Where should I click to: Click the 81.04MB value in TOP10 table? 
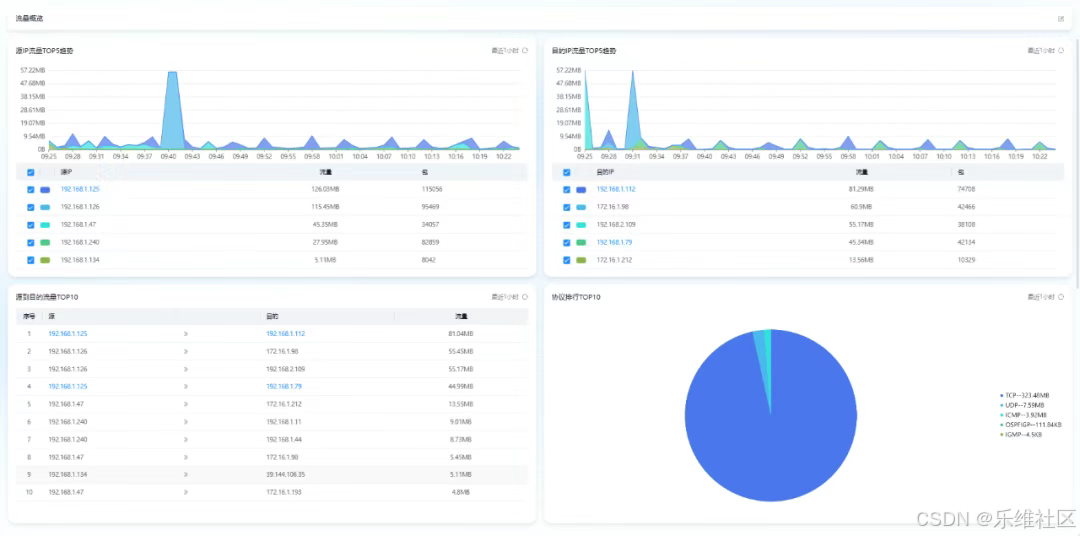[461, 333]
